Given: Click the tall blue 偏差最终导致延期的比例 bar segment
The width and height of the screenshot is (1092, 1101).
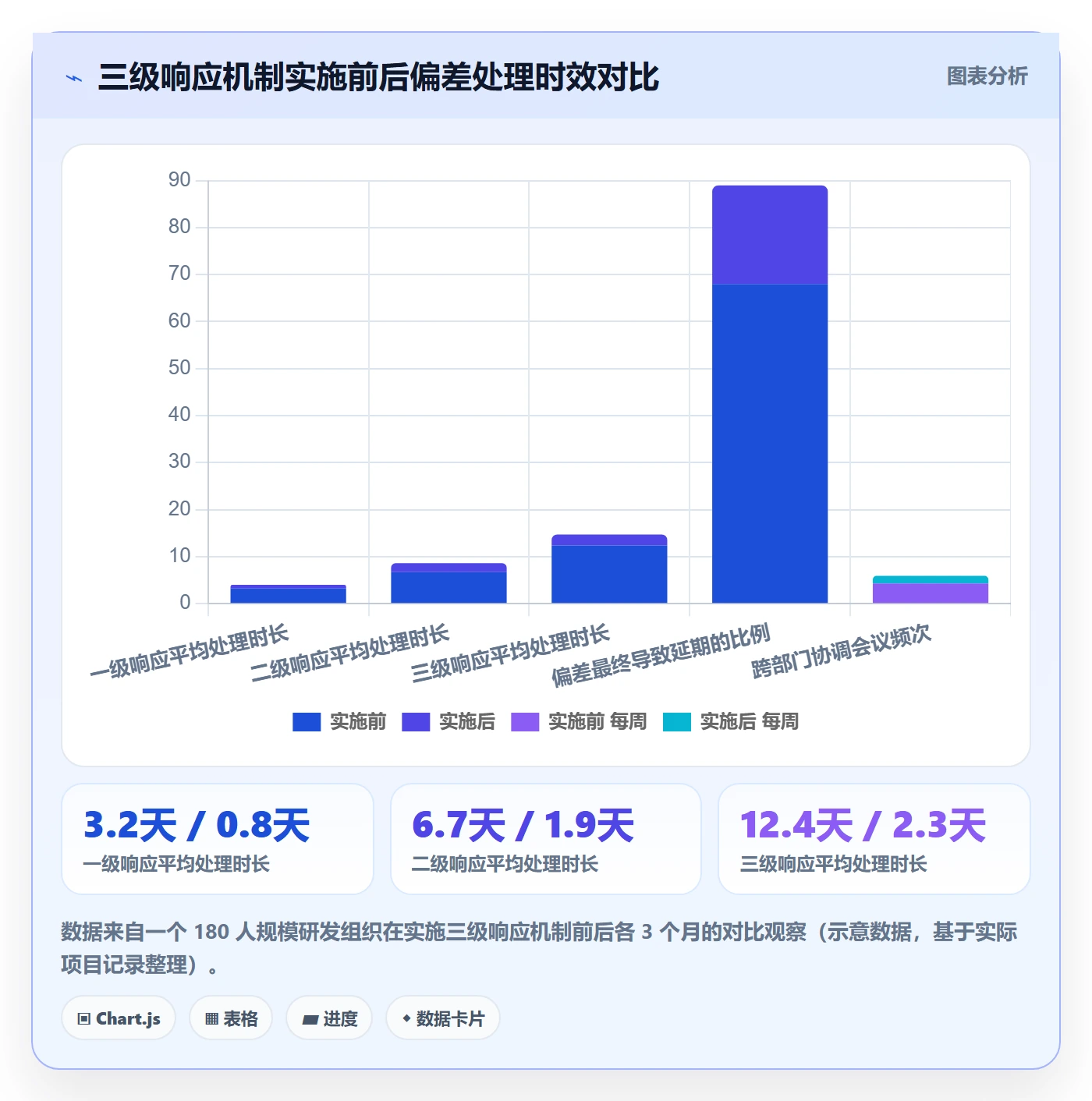Looking at the screenshot, I should (x=770, y=444).
